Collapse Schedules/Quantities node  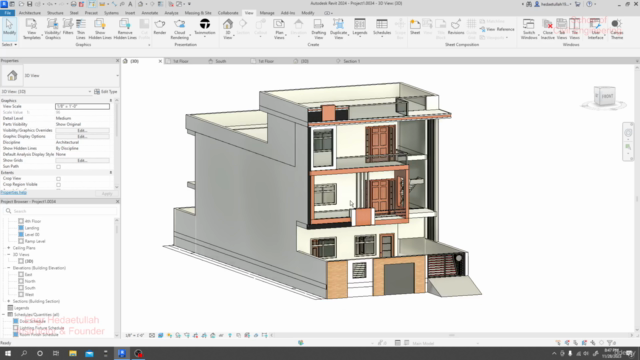point(4,315)
